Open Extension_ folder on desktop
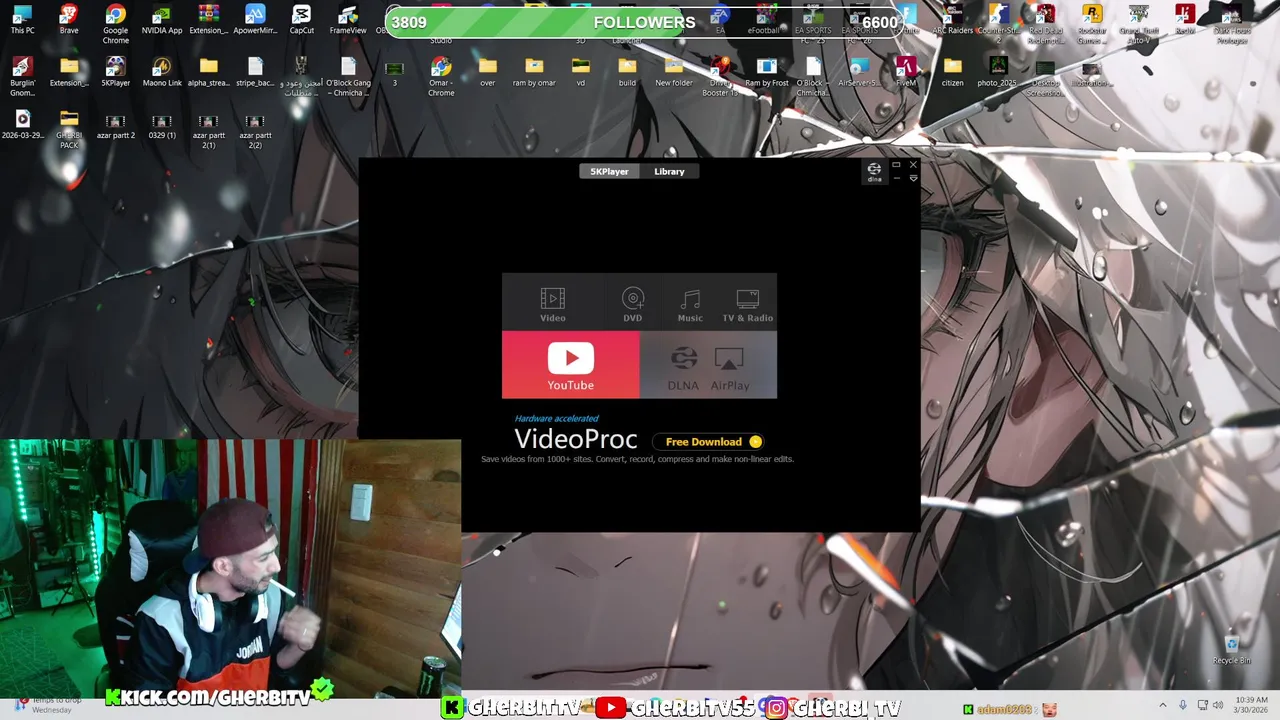The width and height of the screenshot is (1280, 720). point(69,72)
